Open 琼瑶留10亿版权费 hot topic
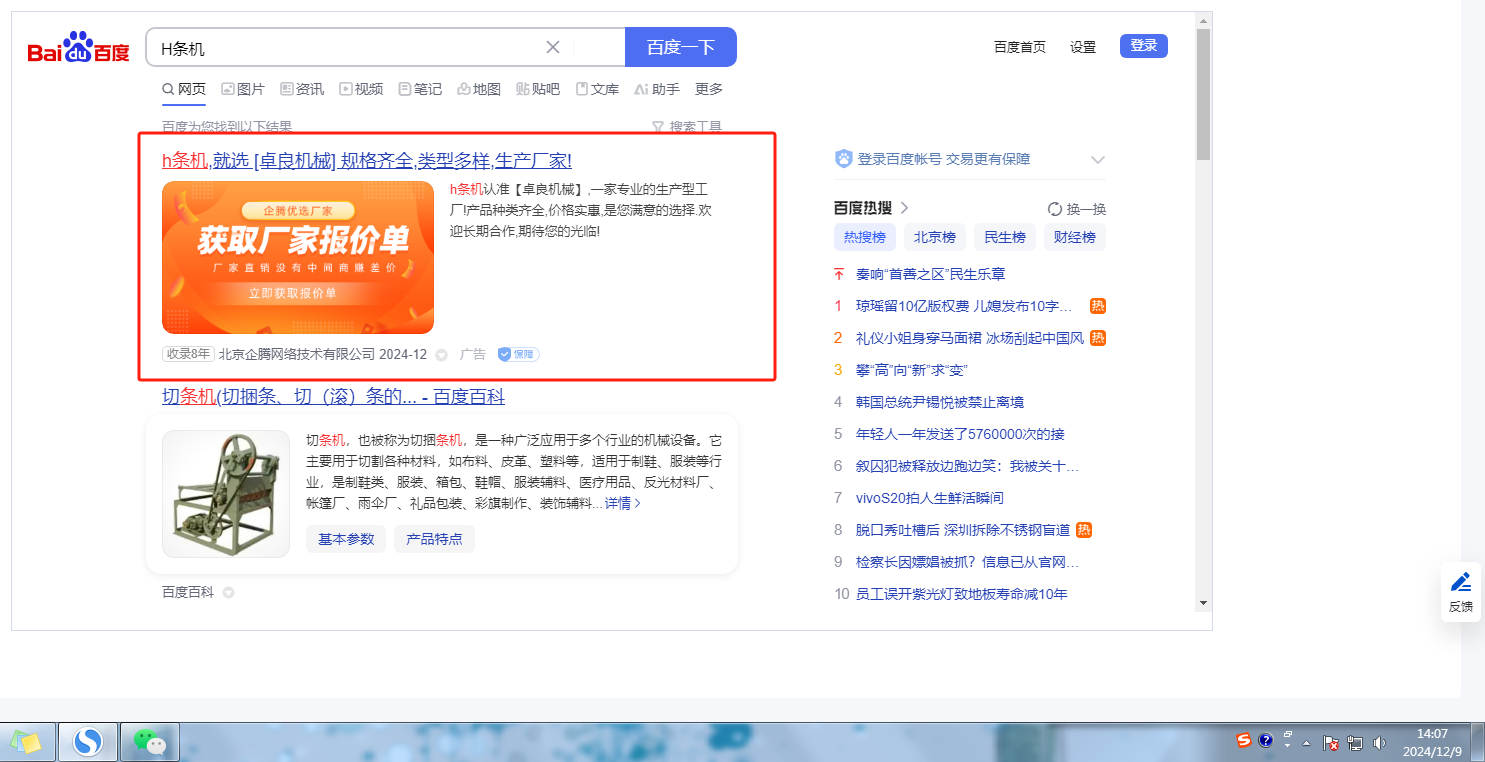 pos(964,306)
